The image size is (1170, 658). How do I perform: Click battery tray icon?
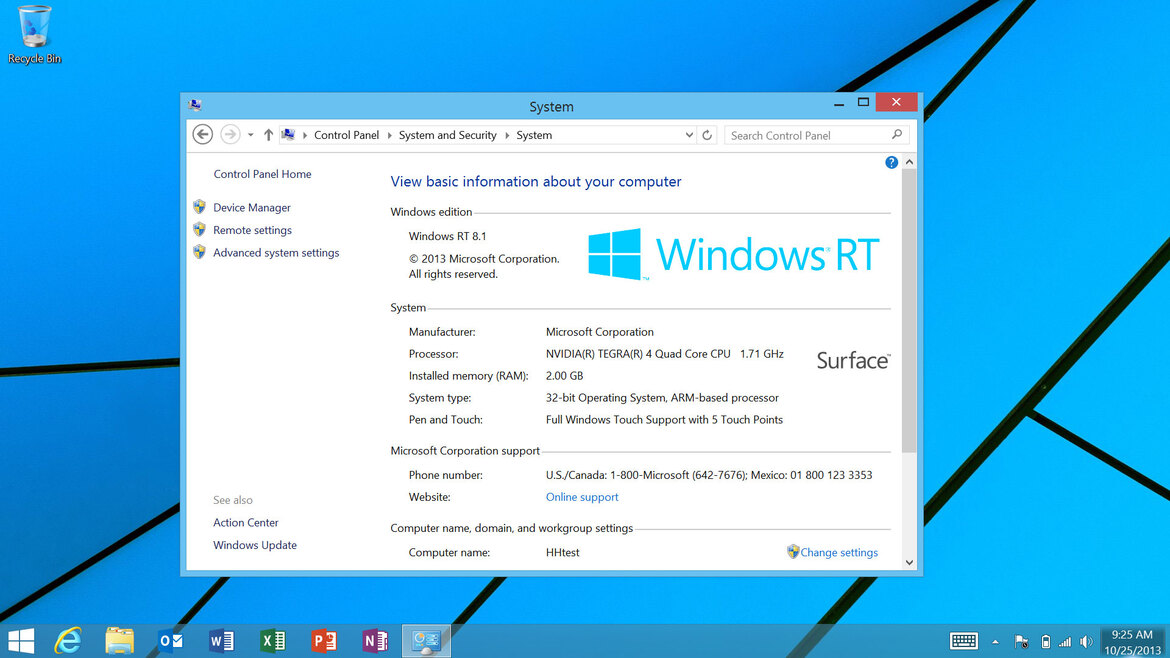pyautogui.click(x=1045, y=642)
